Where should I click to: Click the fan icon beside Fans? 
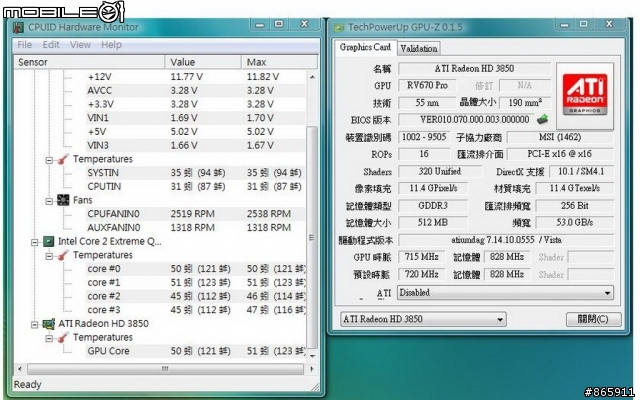click(63, 200)
